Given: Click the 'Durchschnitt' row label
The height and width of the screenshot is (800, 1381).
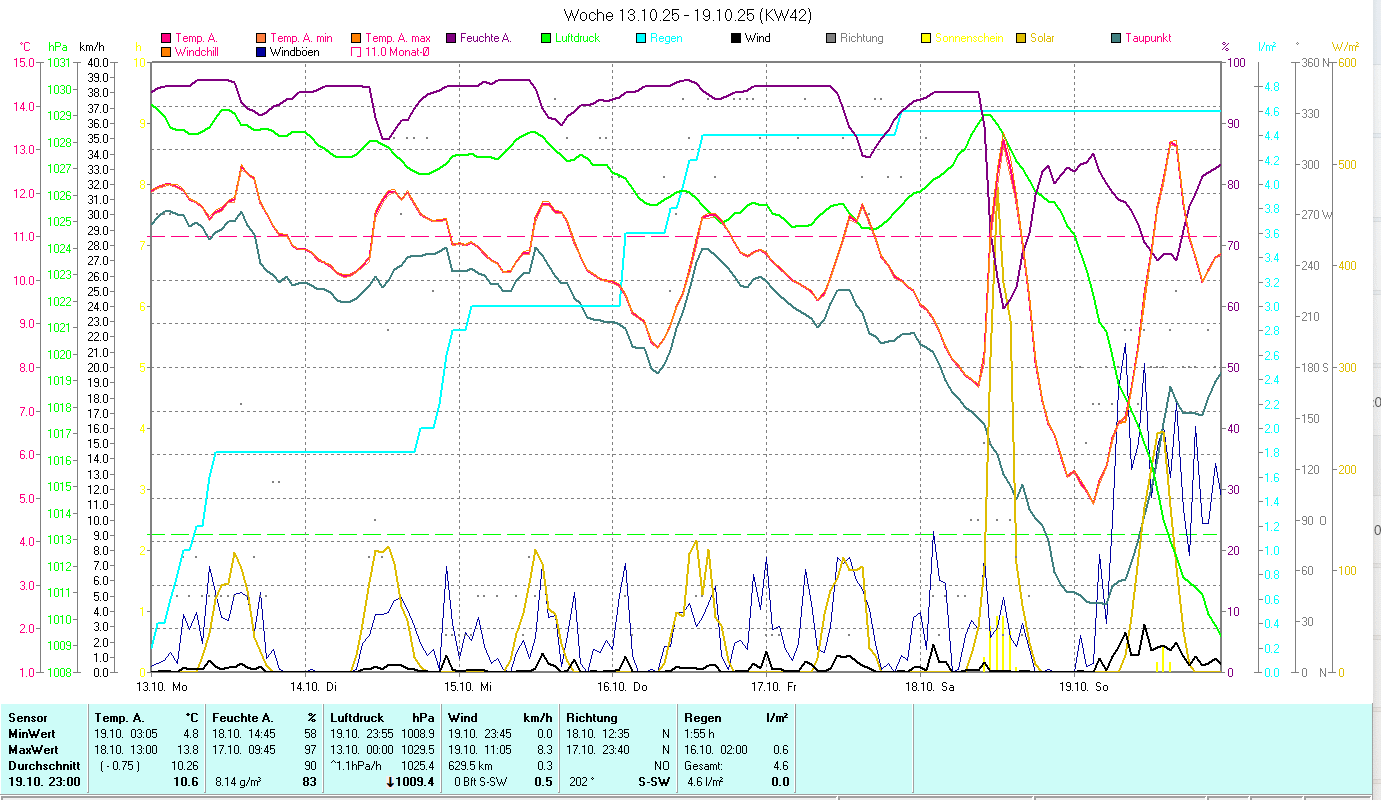Looking at the screenshot, I should [42, 766].
